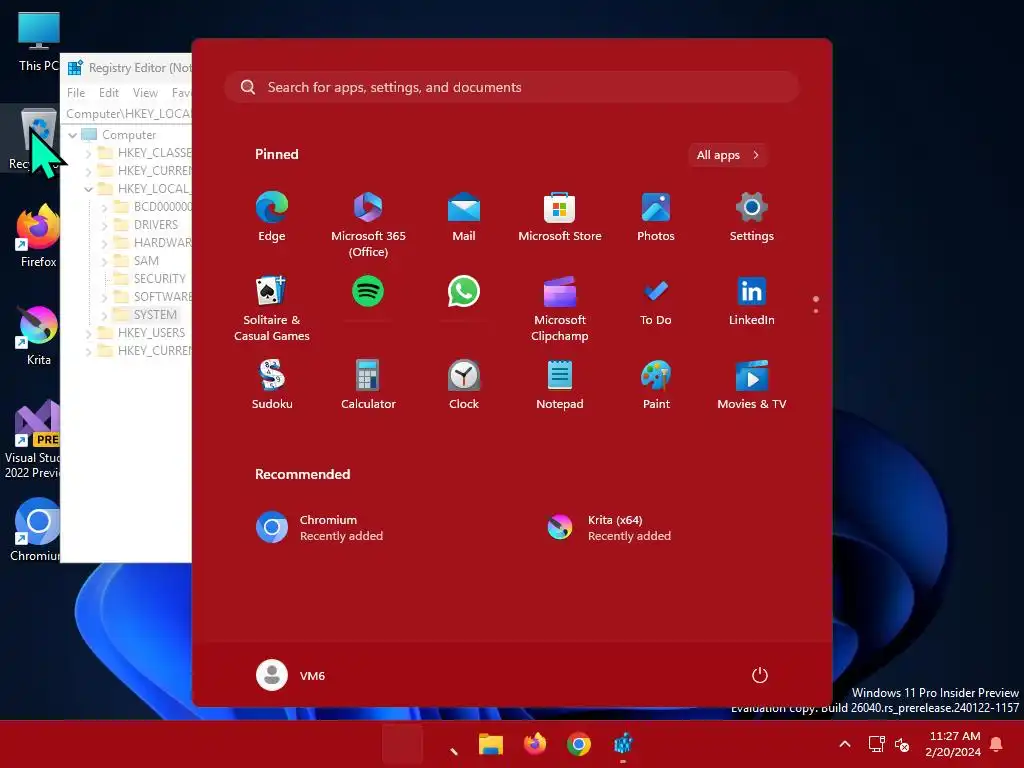Open WhatsApp from pinned apps
The width and height of the screenshot is (1024, 768).
click(x=464, y=291)
